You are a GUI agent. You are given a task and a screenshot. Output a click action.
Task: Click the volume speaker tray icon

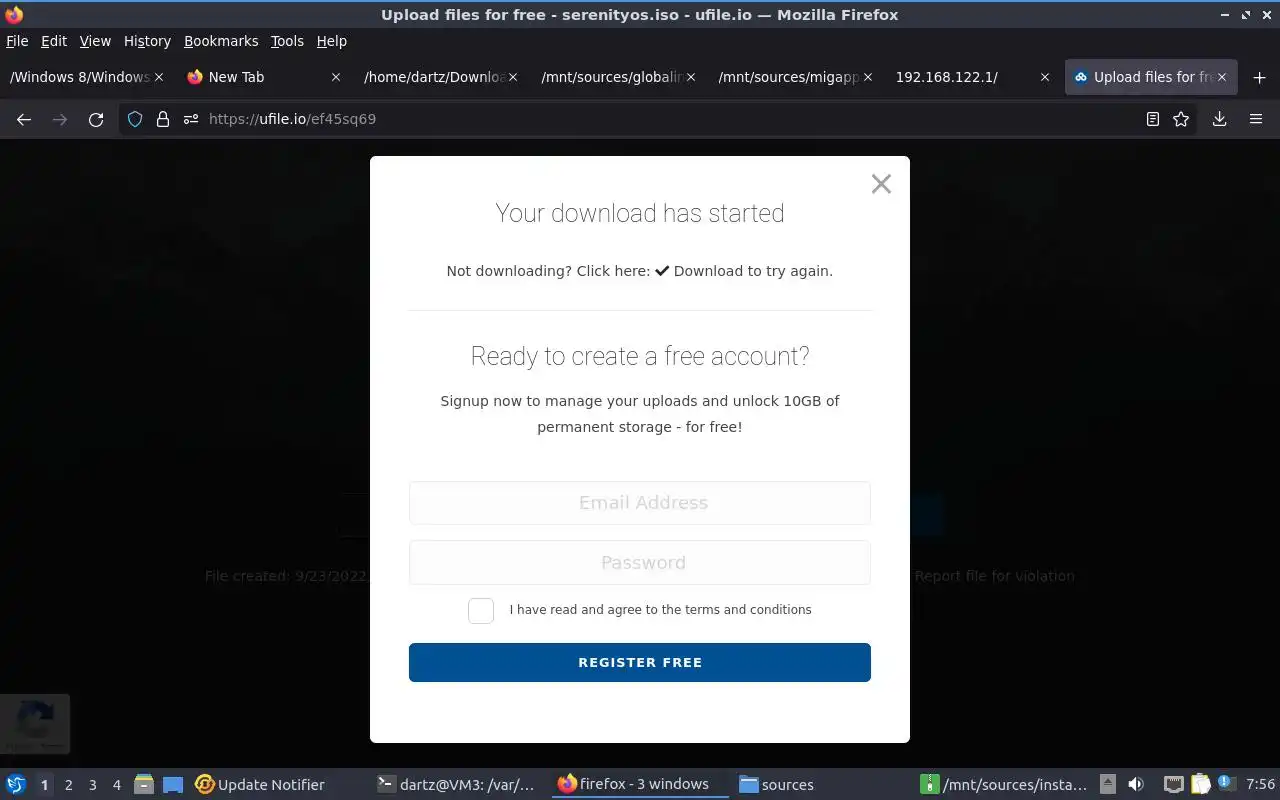(x=1135, y=785)
